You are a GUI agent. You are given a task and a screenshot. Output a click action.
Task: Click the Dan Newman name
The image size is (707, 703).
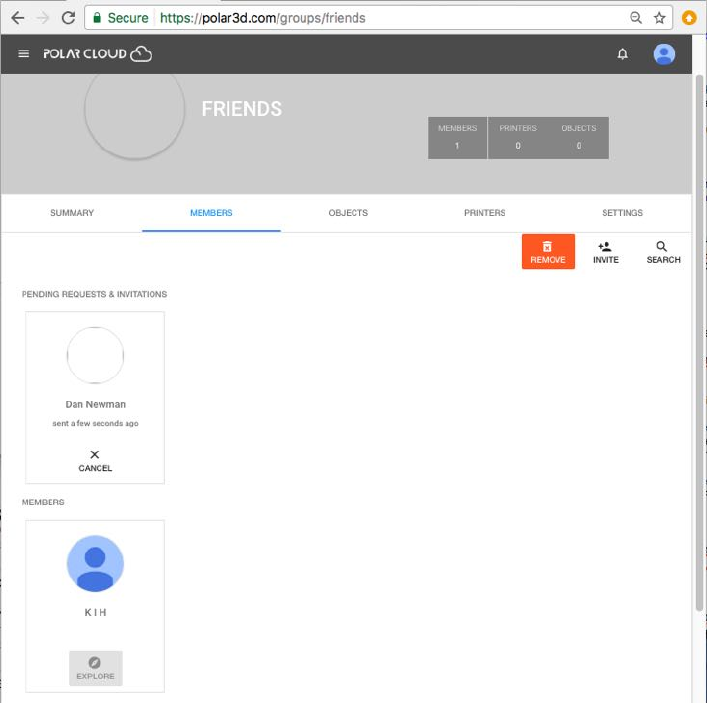[x=96, y=404]
